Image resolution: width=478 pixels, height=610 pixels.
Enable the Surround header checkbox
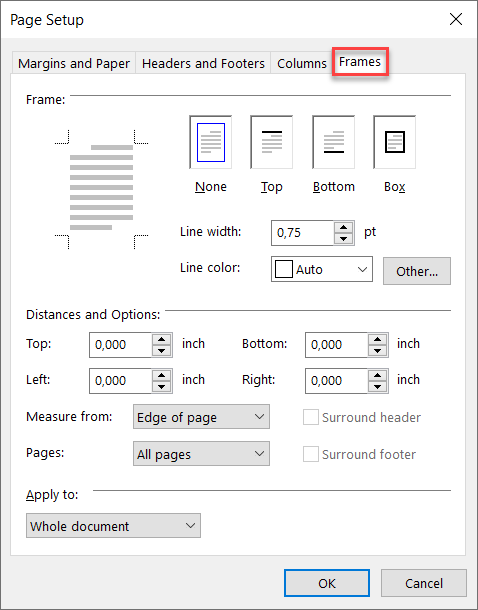click(311, 417)
